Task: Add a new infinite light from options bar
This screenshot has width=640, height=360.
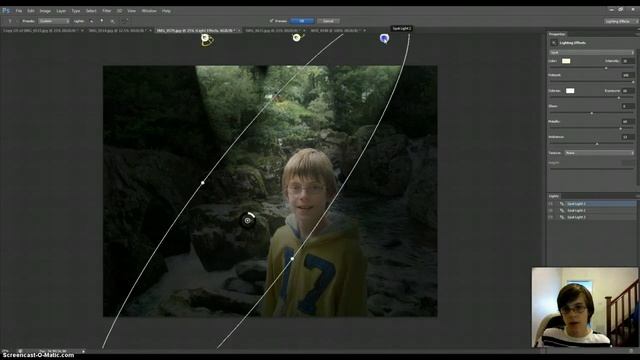Action: 112,21
